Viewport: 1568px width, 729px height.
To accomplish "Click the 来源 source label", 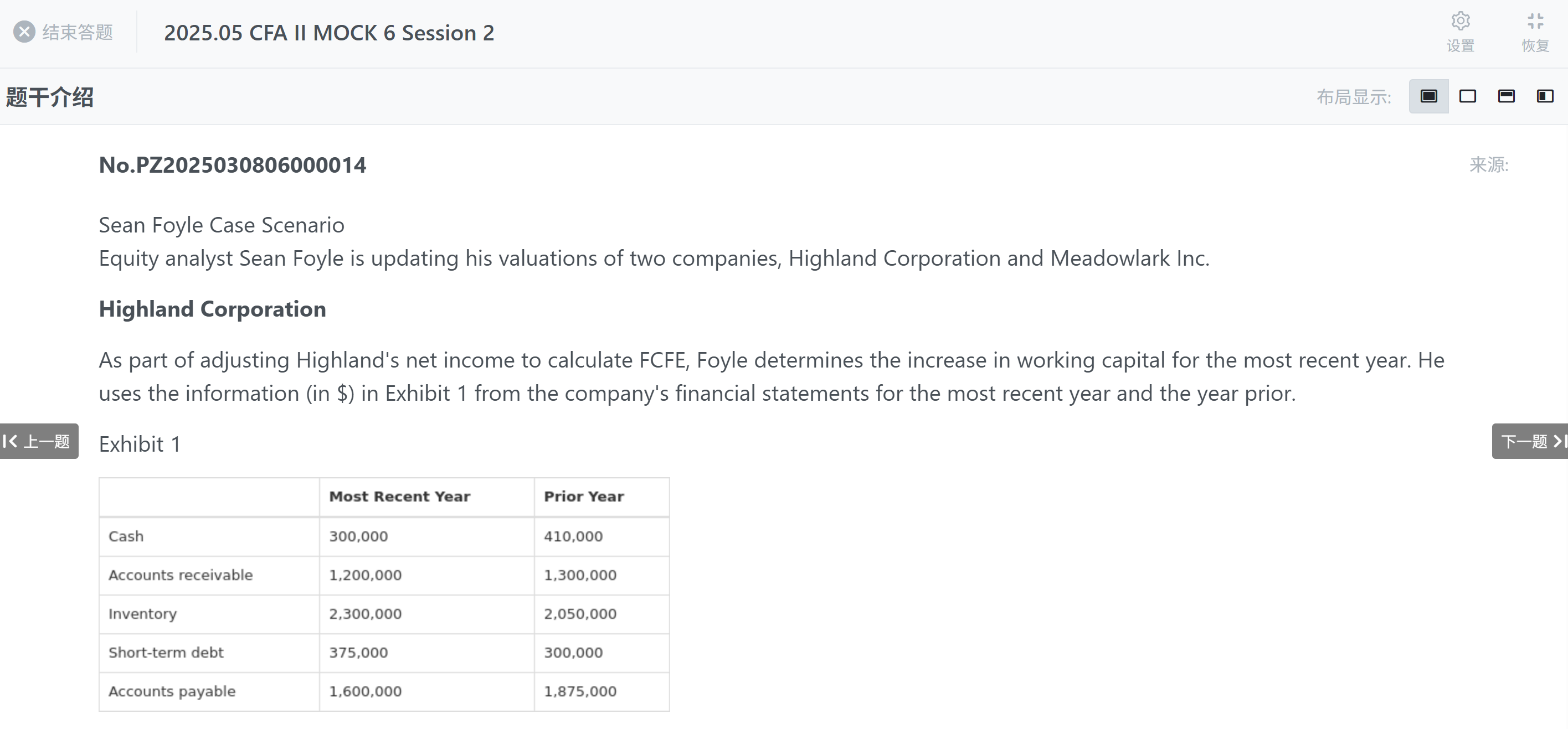I will coord(1489,165).
